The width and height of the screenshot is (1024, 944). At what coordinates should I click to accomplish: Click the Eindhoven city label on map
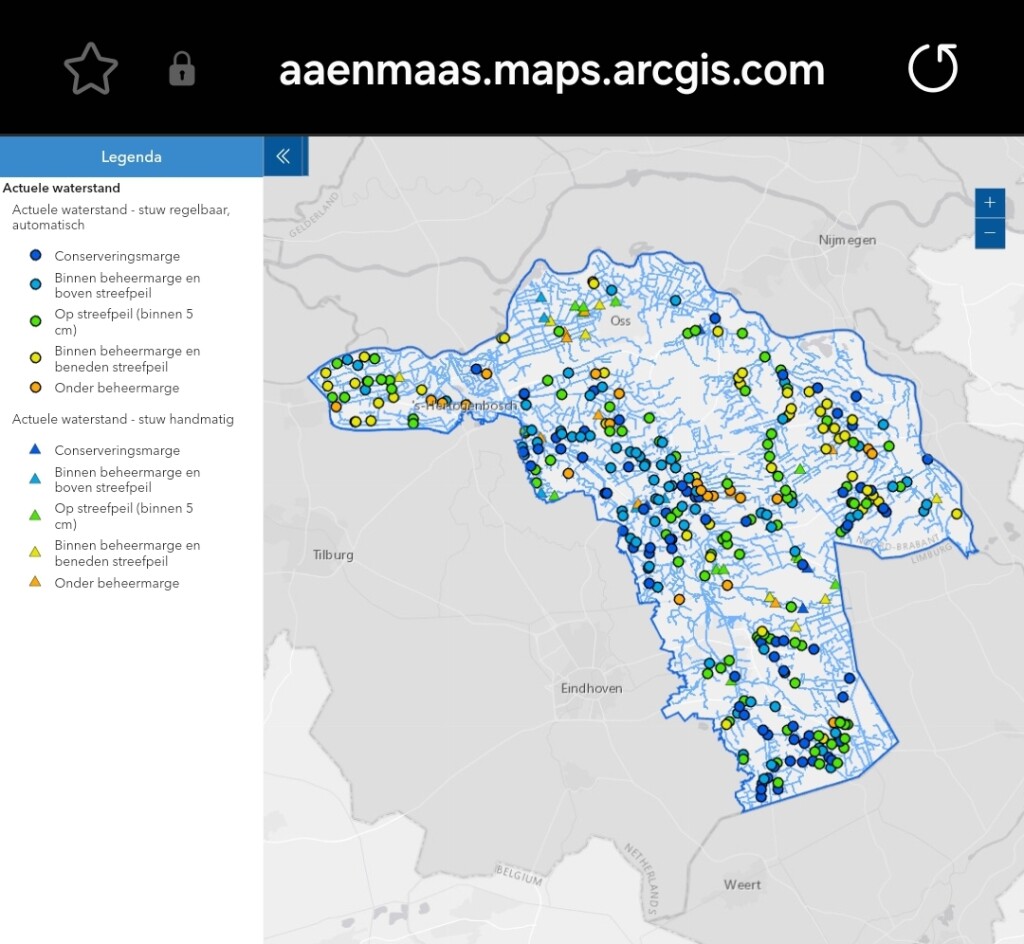pyautogui.click(x=591, y=688)
